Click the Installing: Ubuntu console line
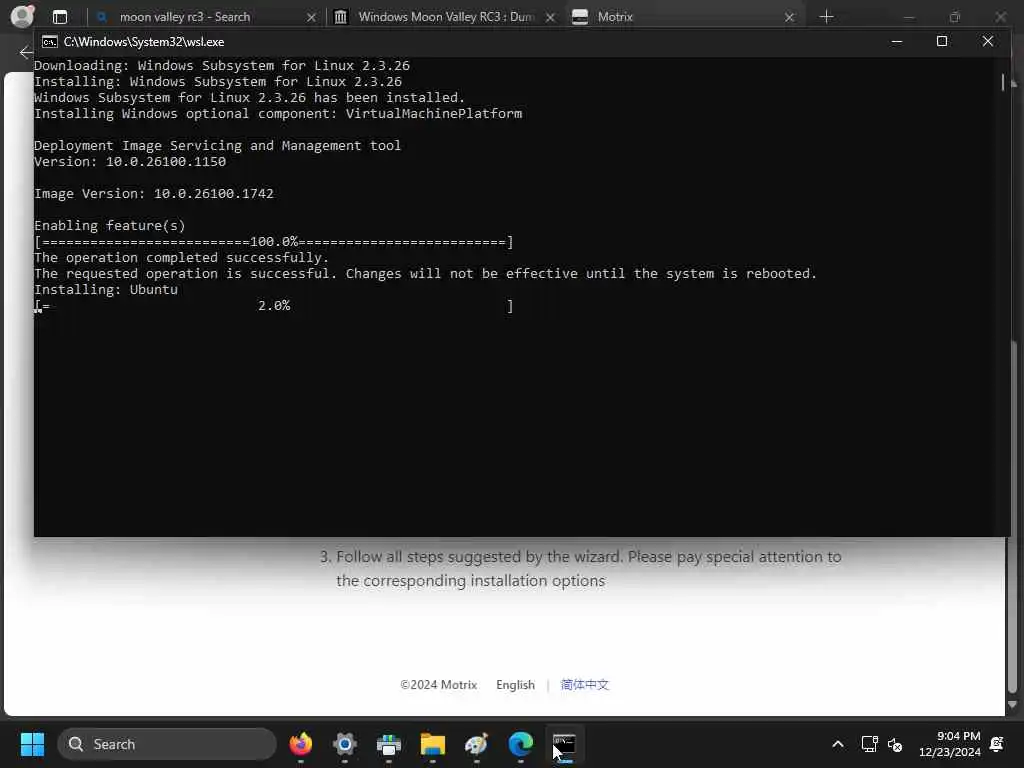 pos(106,289)
